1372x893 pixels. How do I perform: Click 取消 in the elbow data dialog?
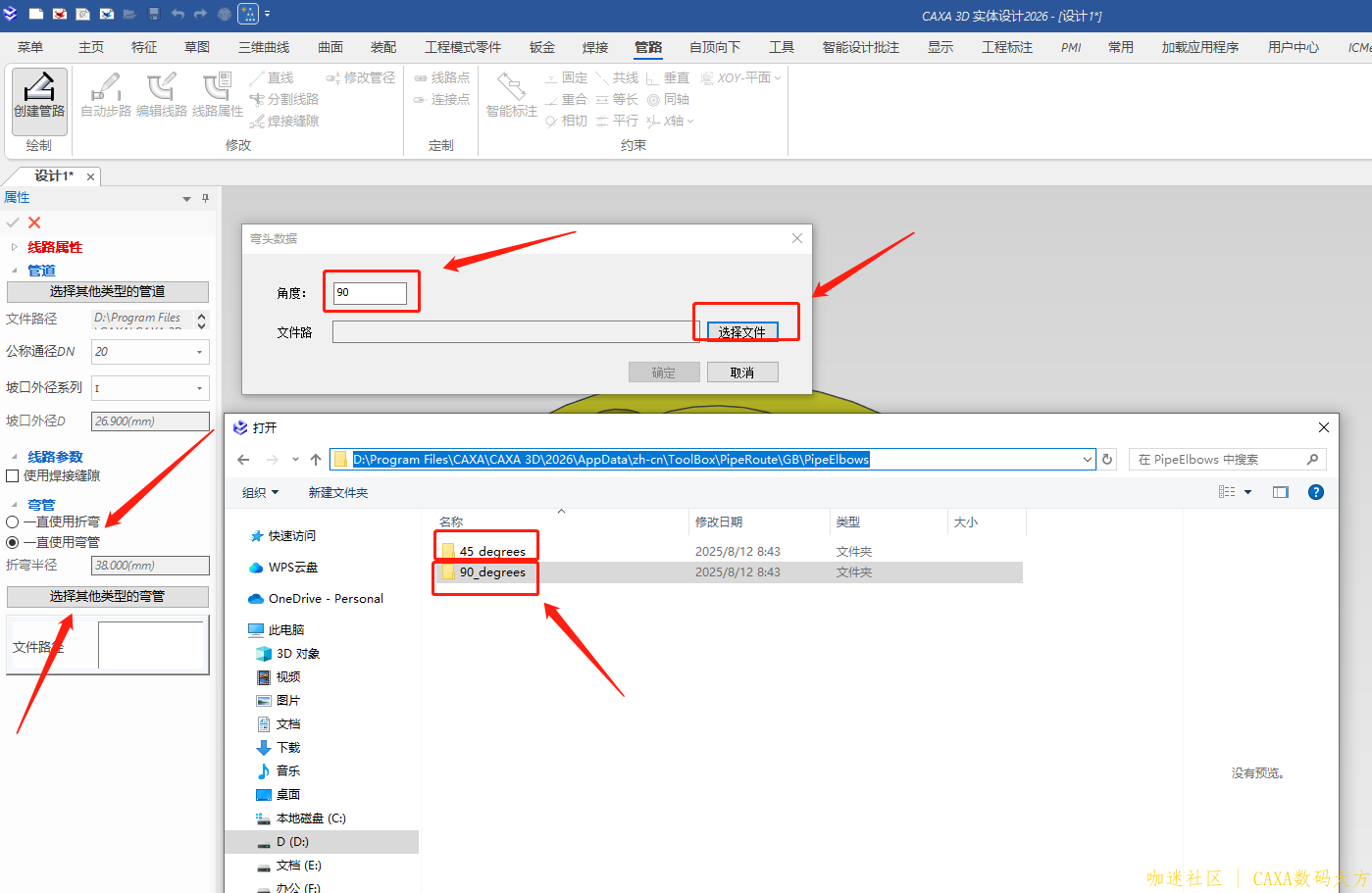coord(742,372)
